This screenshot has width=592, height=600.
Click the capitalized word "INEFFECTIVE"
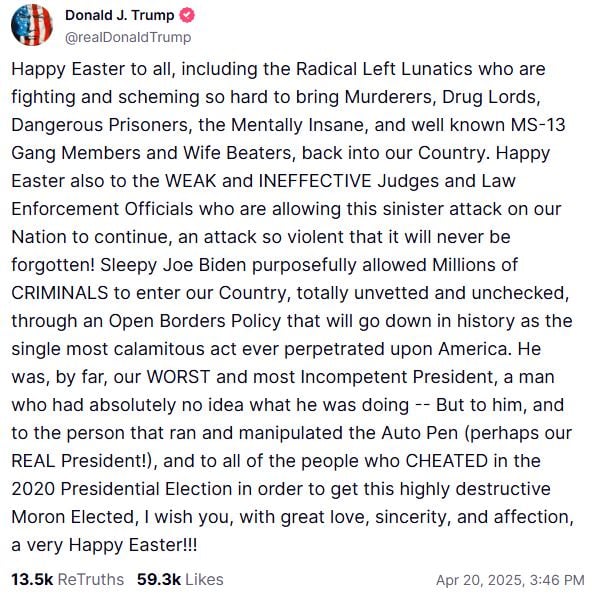click(x=315, y=181)
